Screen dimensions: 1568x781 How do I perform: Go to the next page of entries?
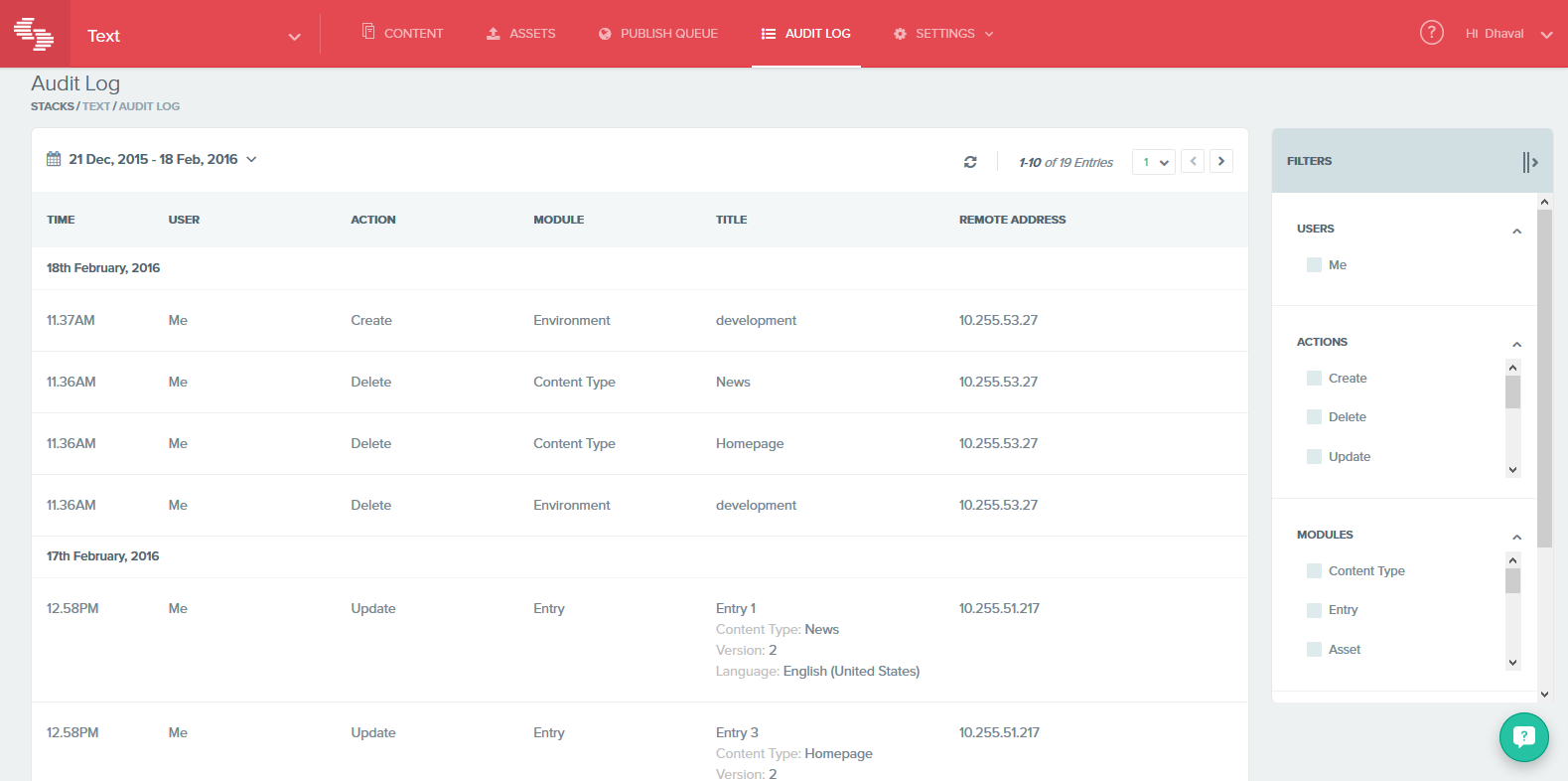[x=1221, y=161]
